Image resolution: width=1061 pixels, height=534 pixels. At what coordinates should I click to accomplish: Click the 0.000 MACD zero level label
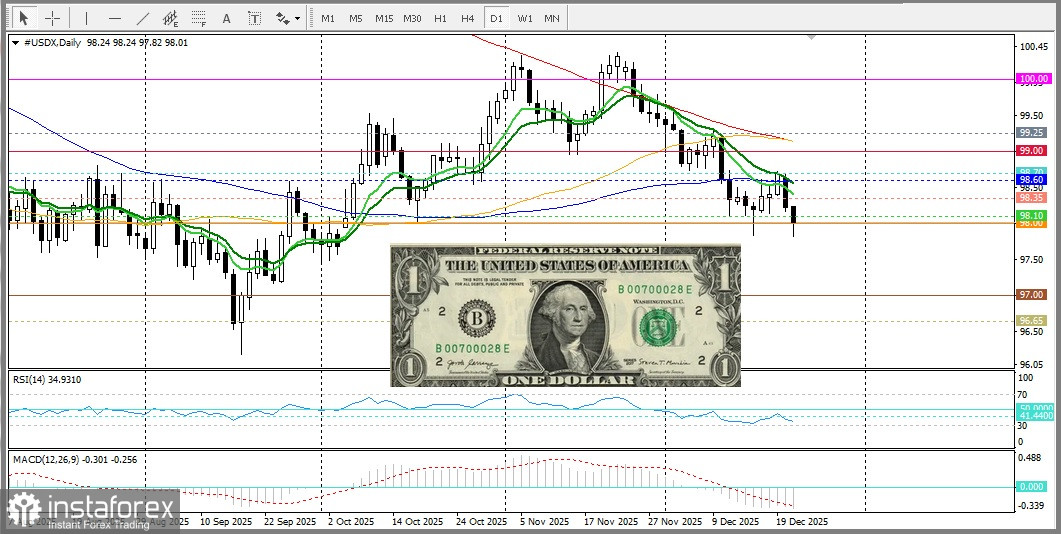pos(1033,487)
